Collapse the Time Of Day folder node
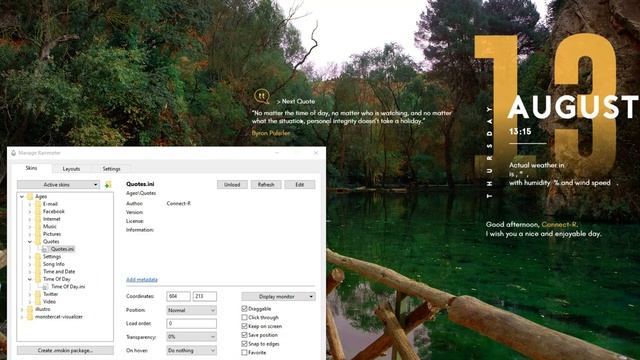Image resolution: width=640 pixels, height=360 pixels. pos(30,279)
